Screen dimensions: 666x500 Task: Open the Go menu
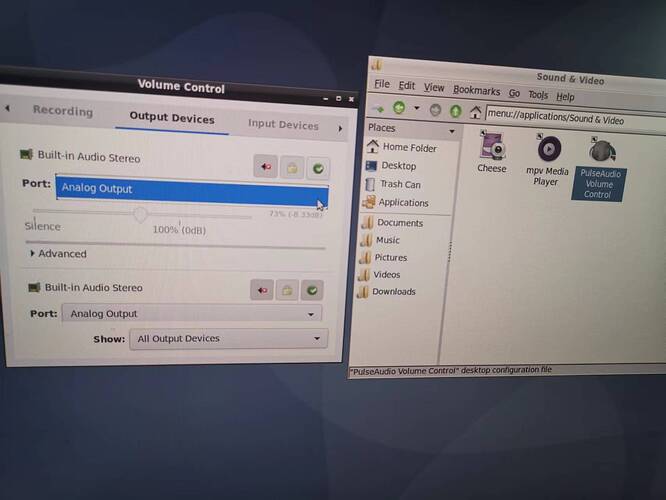(x=514, y=93)
